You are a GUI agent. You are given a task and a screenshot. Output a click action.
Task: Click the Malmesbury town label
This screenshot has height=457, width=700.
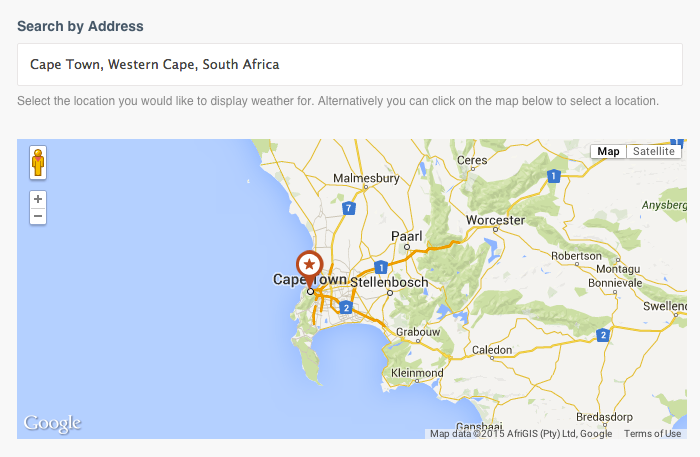tap(366, 178)
